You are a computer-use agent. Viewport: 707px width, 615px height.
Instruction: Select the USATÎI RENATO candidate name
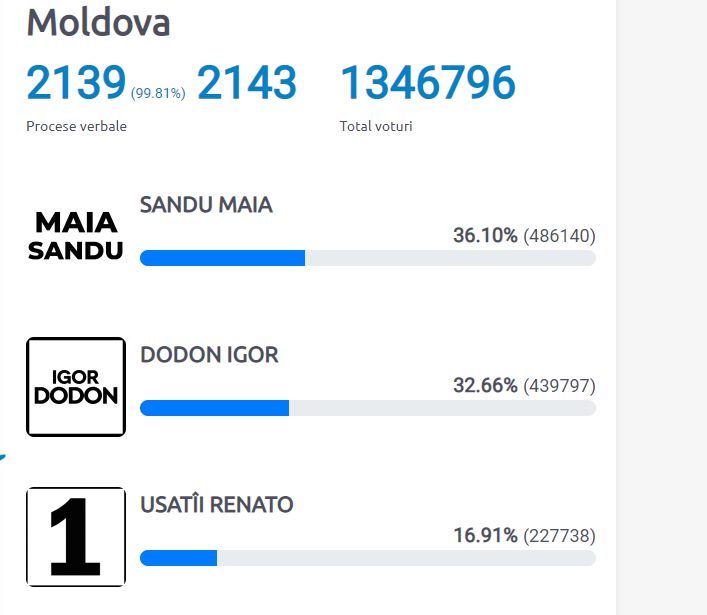(216, 505)
